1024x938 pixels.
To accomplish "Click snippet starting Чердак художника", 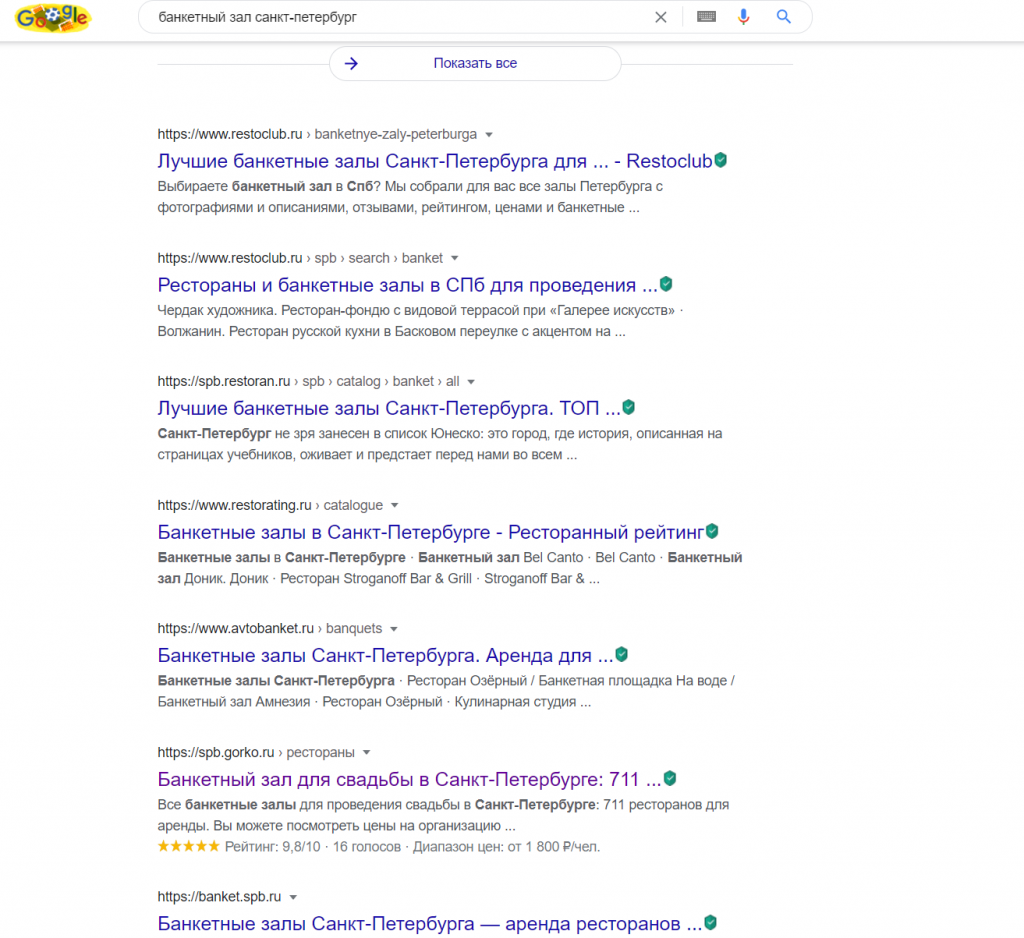I will (420, 321).
